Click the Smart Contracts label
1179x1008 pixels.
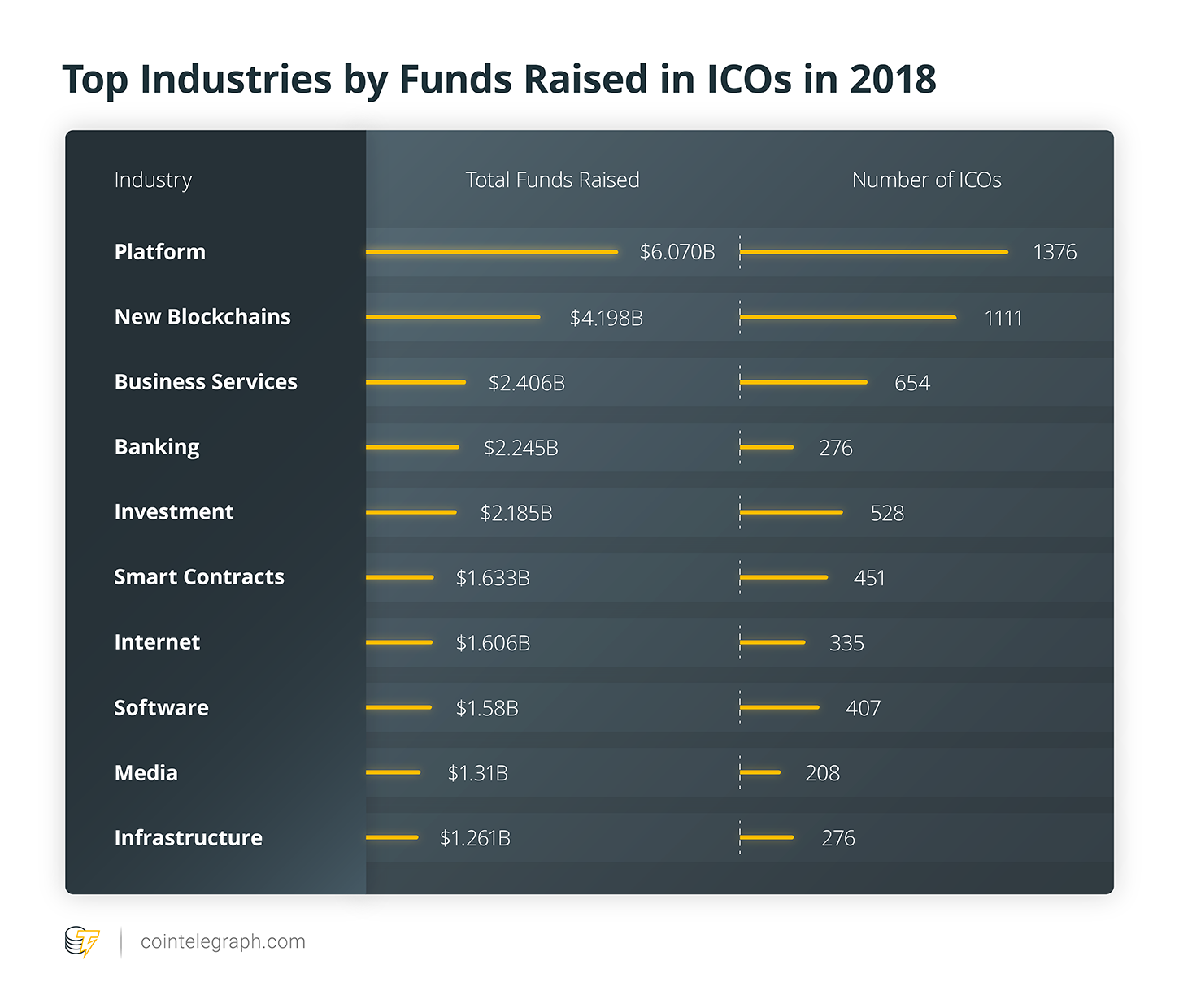(x=199, y=577)
